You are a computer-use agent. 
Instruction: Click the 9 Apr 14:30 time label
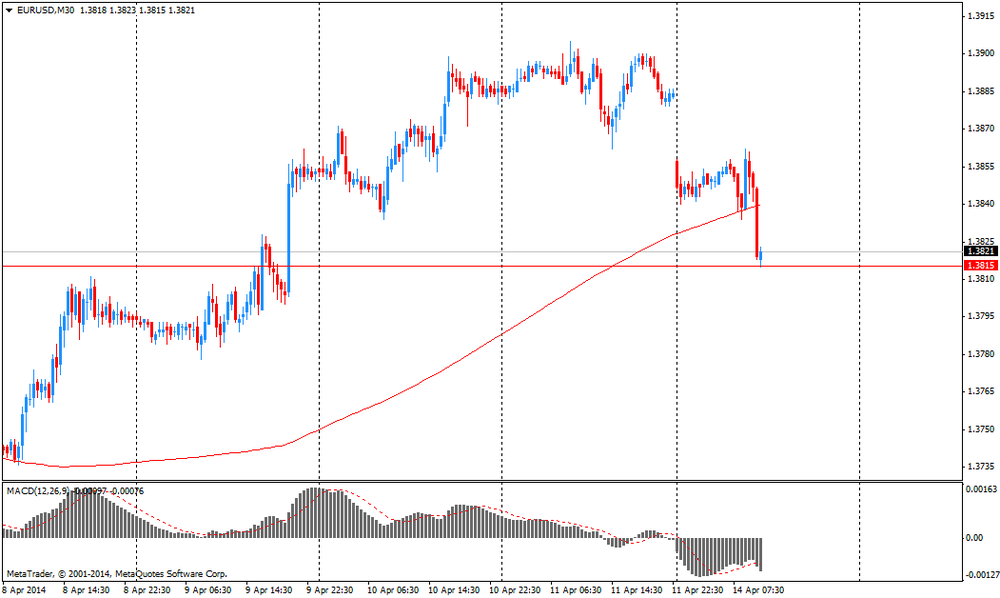click(269, 590)
